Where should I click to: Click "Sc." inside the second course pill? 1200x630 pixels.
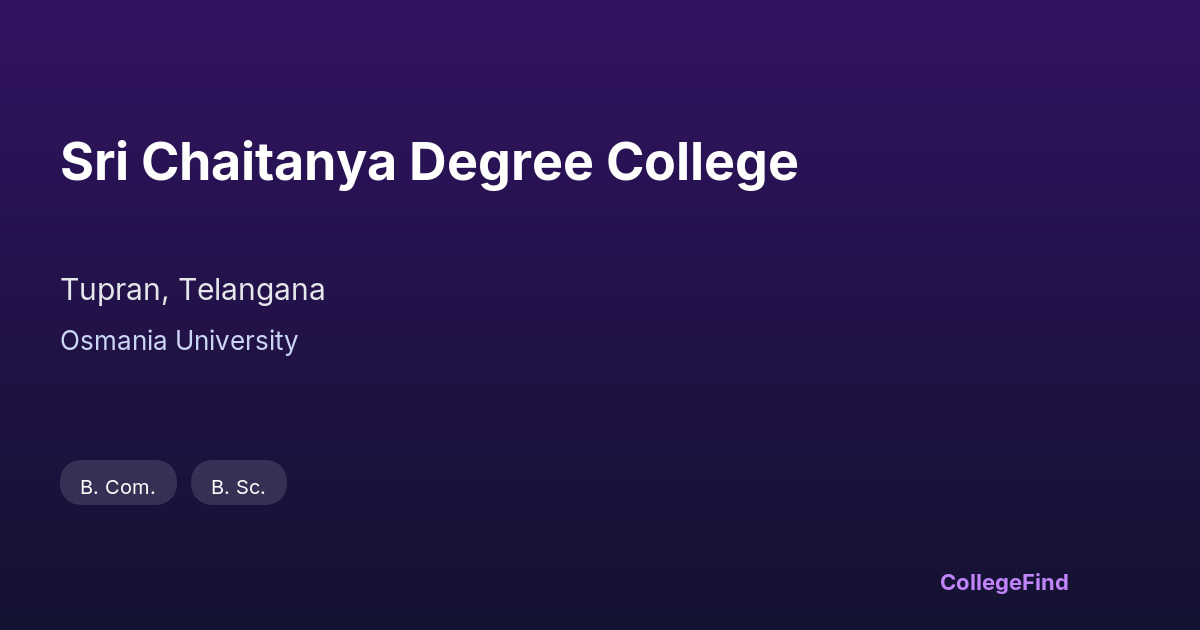pos(251,487)
